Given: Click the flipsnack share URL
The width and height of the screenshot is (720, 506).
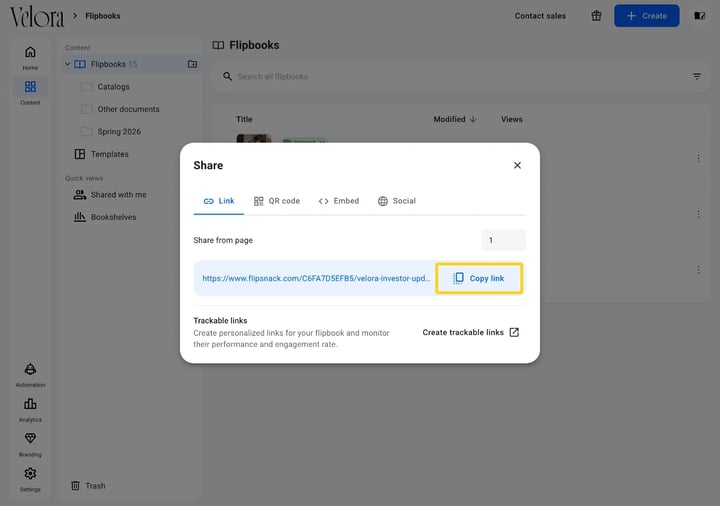Looking at the screenshot, I should point(316,278).
